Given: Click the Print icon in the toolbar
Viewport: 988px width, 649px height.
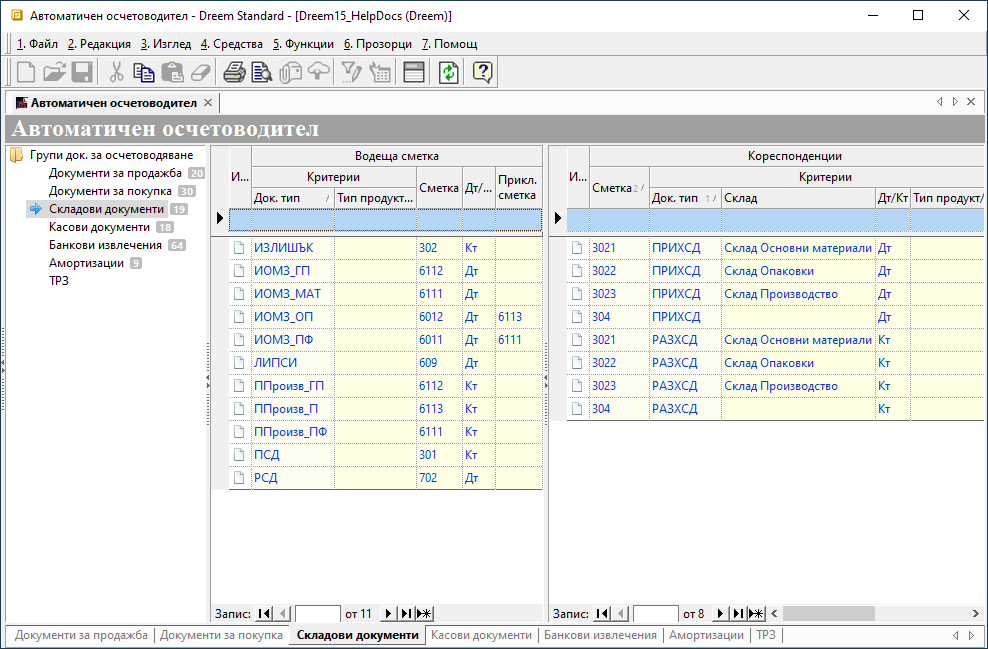Looking at the screenshot, I should click(234, 72).
